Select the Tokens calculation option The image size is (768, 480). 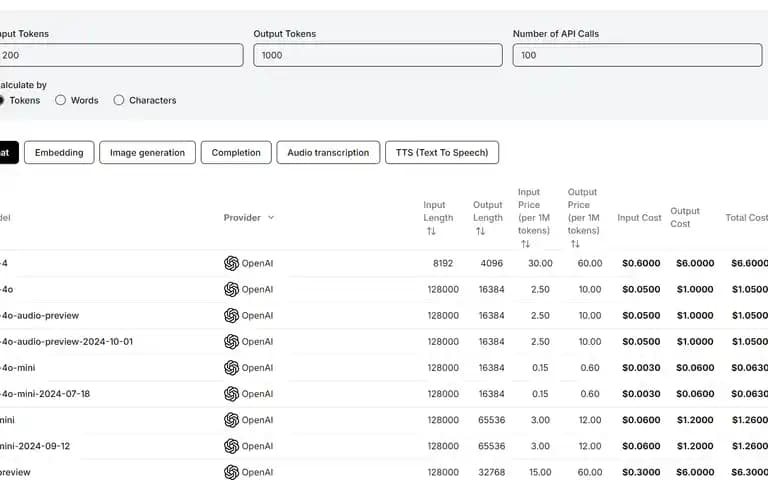(x=0, y=100)
